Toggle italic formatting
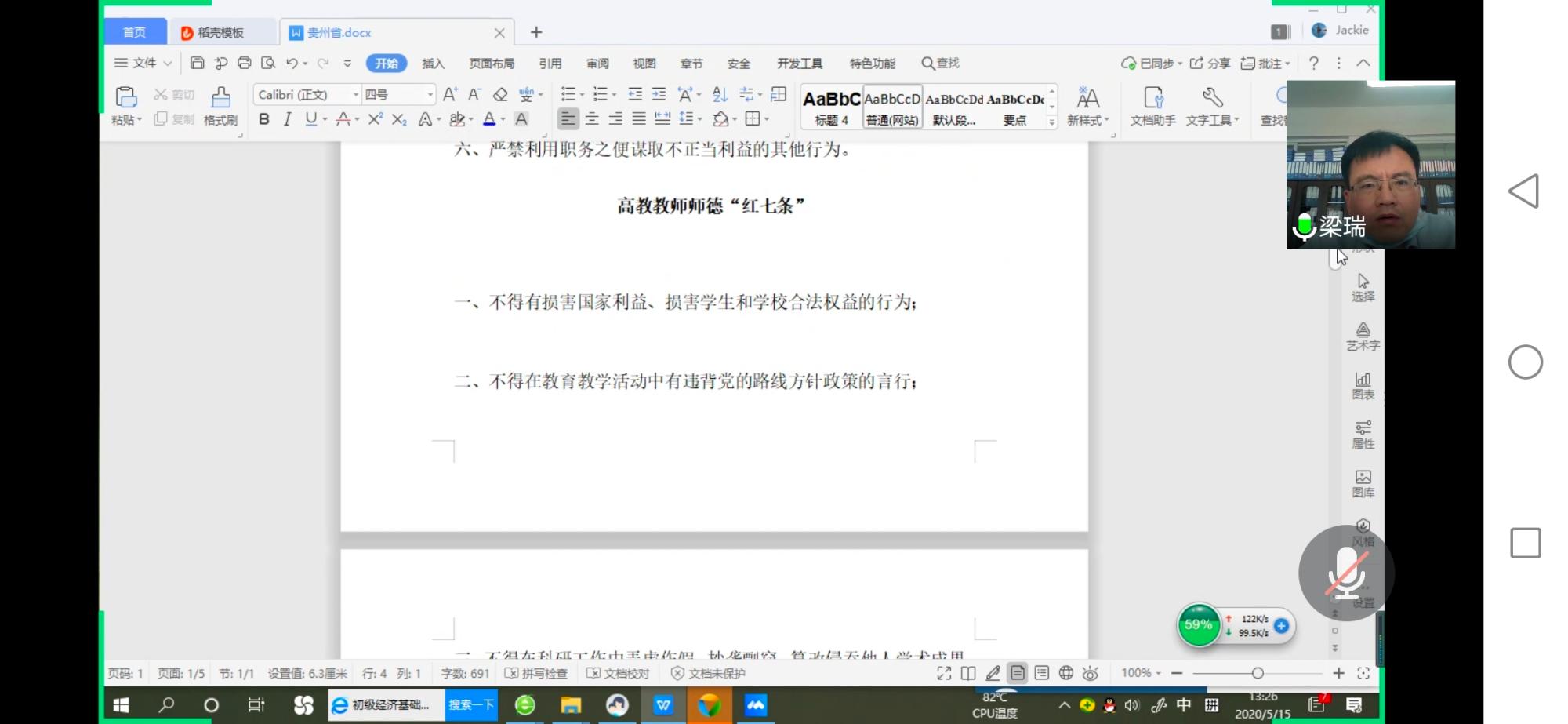Screen dimensions: 1568x724 [x=287, y=119]
